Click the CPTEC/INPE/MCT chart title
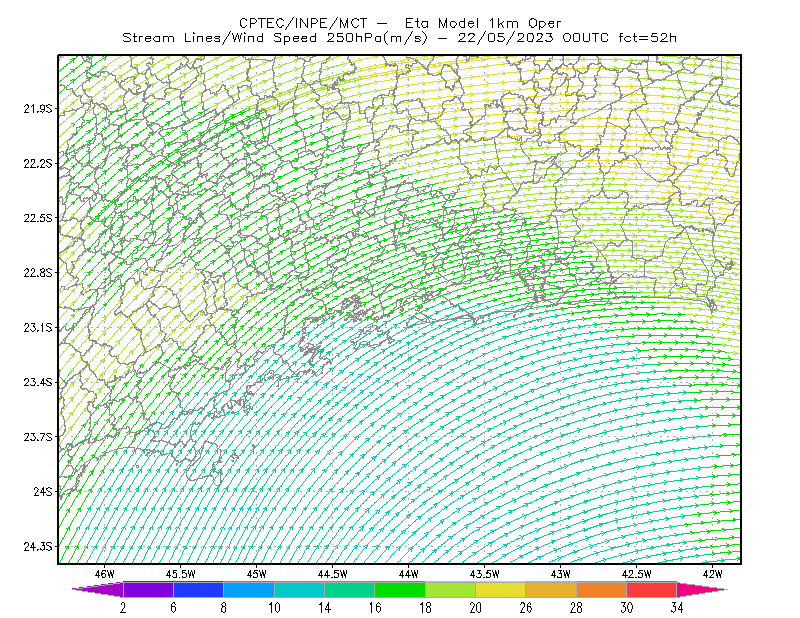Image resolution: width=800 pixels, height=618 pixels. 400,23
